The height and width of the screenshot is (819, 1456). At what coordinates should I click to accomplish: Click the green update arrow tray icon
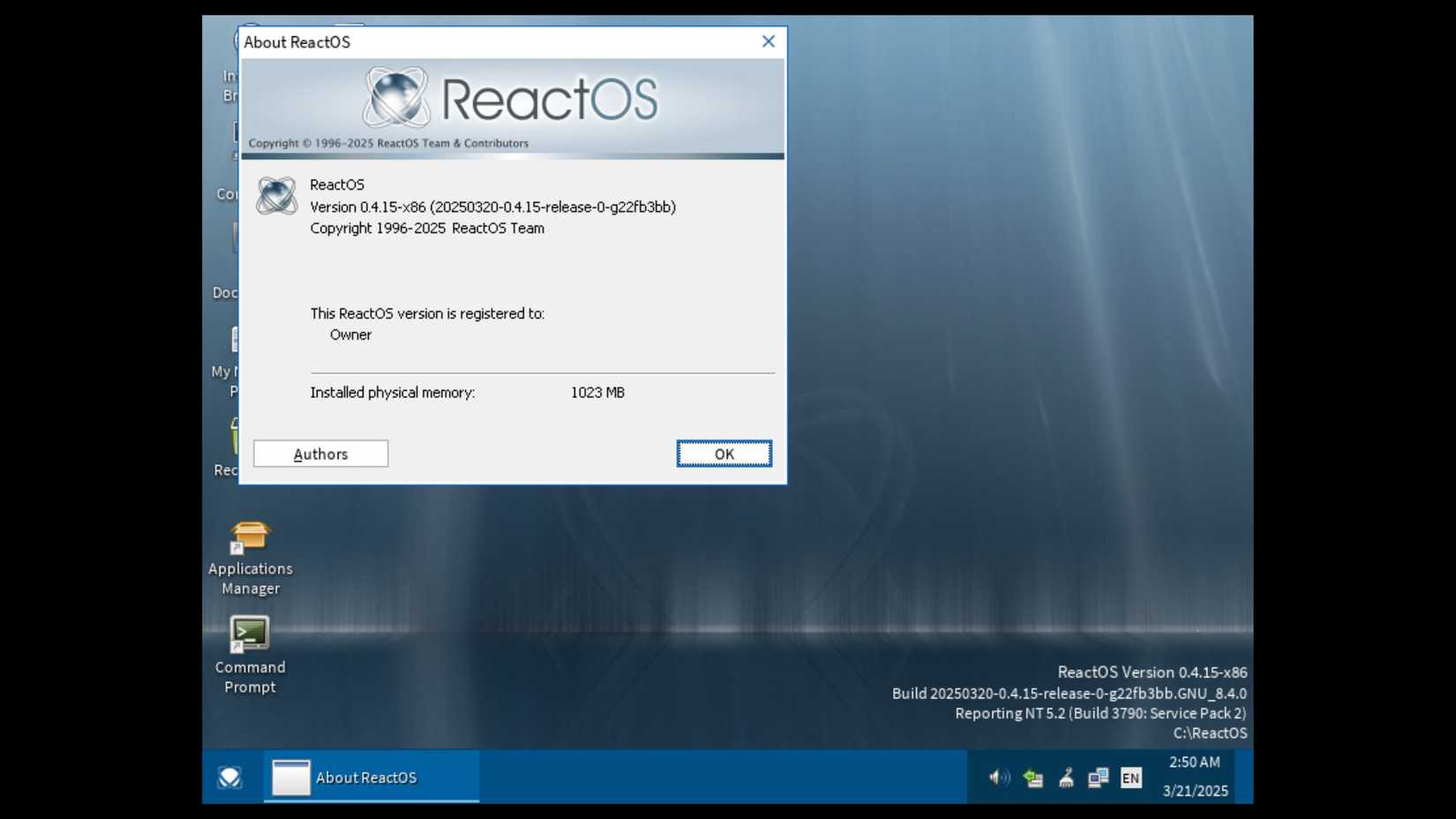click(x=1032, y=778)
